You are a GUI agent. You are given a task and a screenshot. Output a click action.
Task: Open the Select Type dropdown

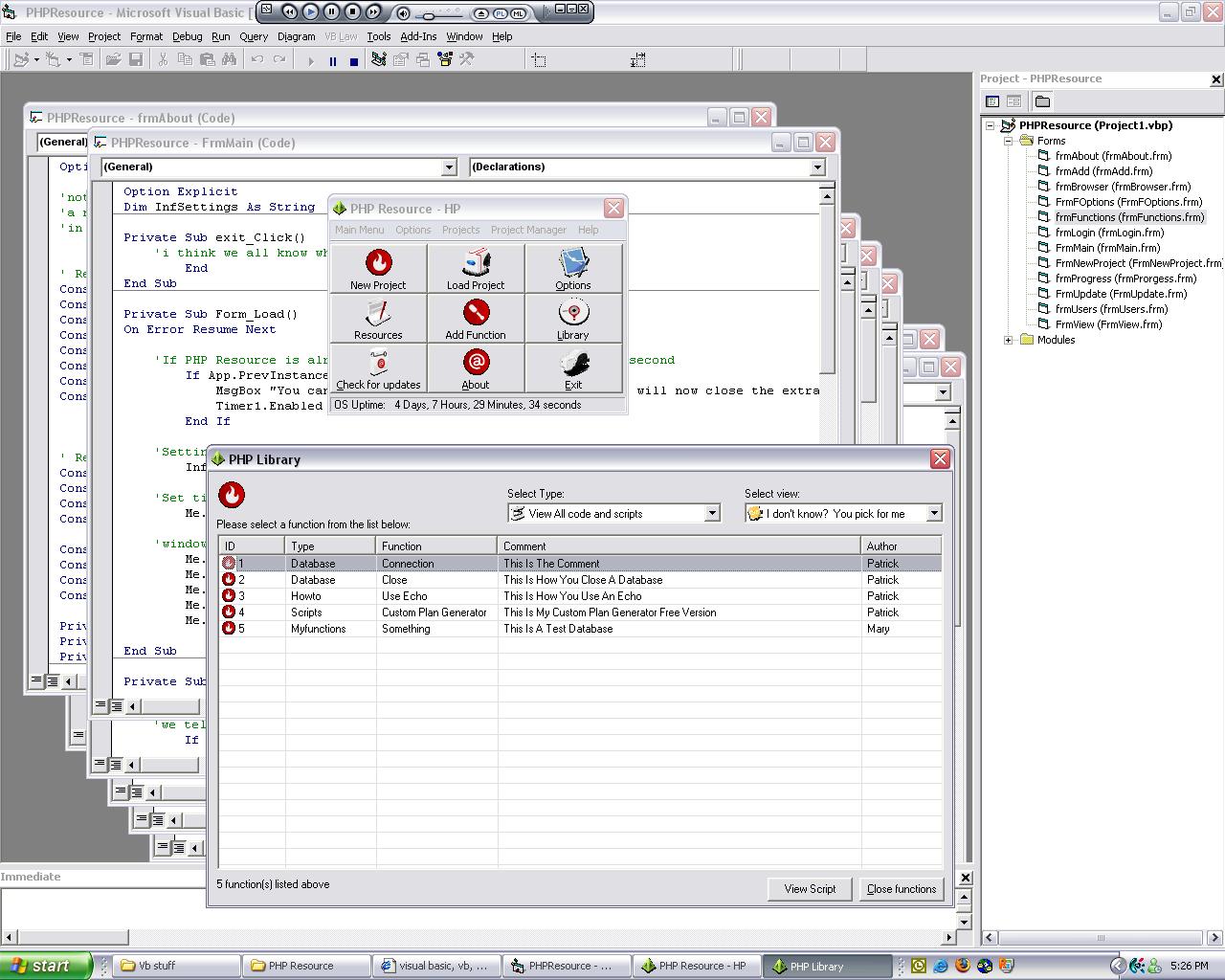click(711, 514)
